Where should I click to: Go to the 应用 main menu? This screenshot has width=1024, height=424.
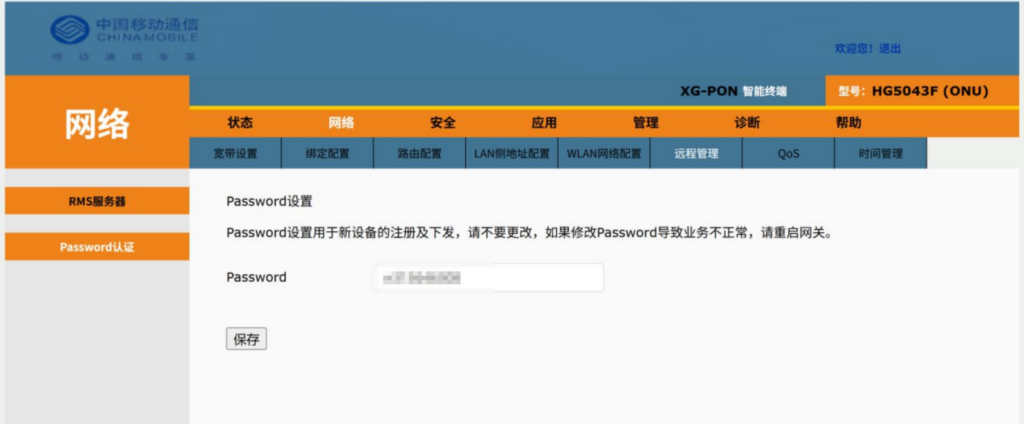pyautogui.click(x=544, y=123)
